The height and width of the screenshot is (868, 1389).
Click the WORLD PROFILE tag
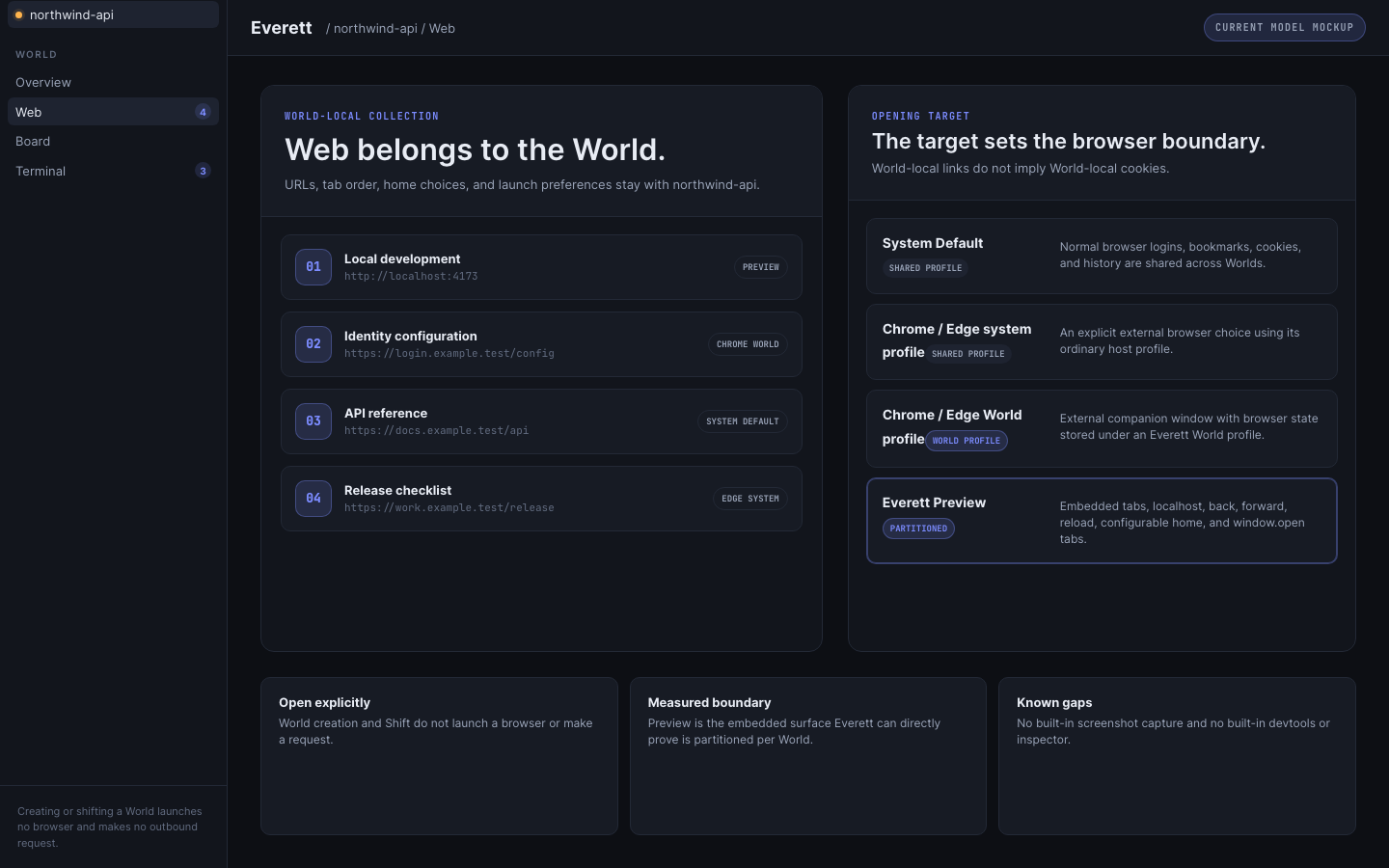(x=967, y=441)
